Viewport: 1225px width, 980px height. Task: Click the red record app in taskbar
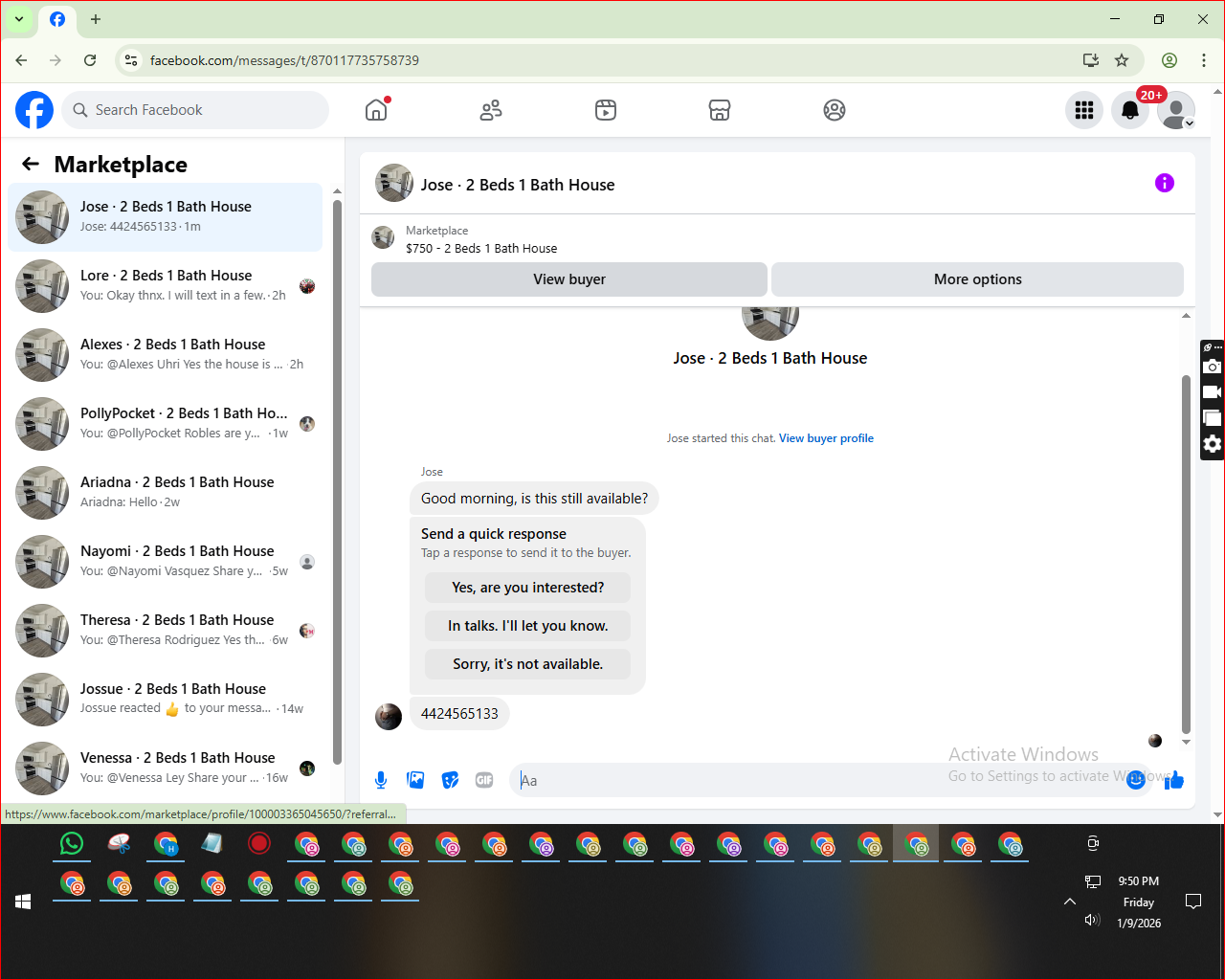coord(259,843)
